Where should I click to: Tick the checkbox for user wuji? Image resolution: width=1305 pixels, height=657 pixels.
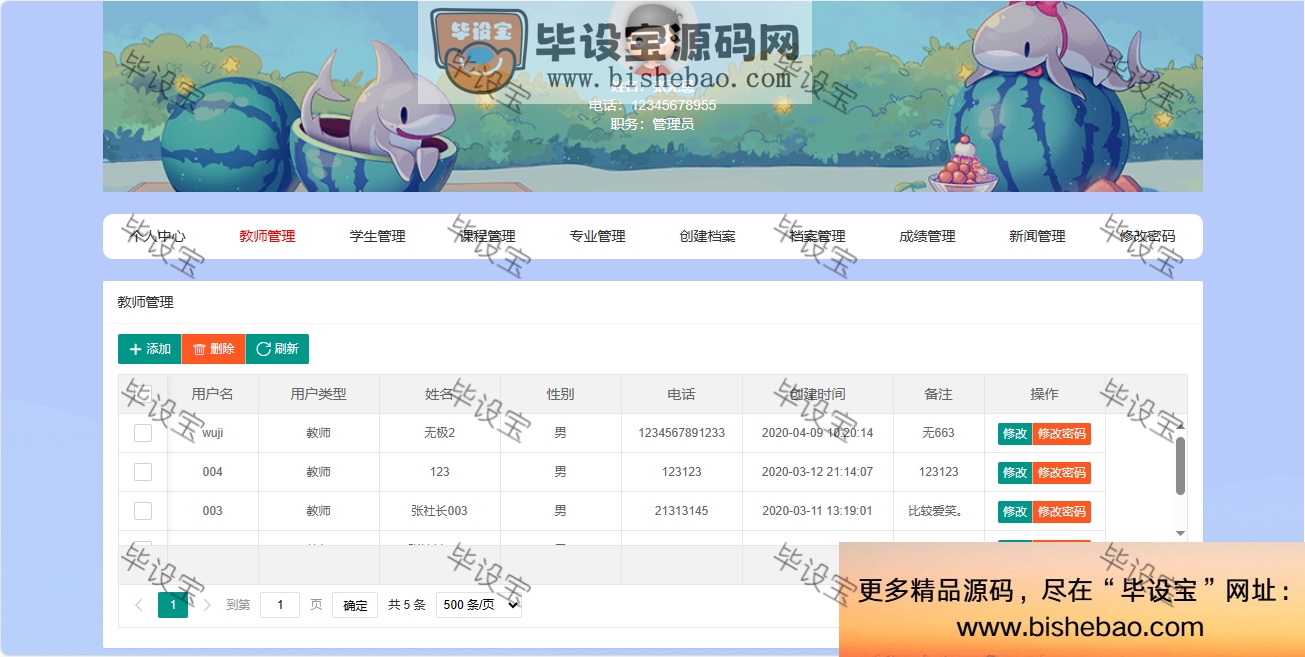pos(143,433)
